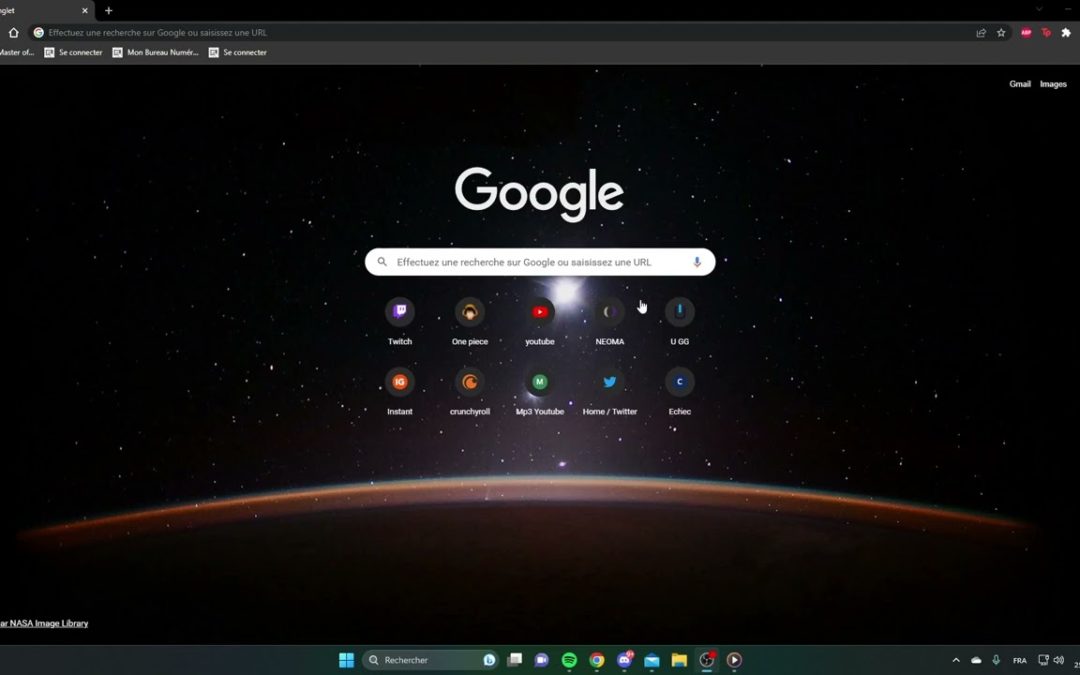Go to the Chrome home page button
The width and height of the screenshot is (1080, 675).
[x=13, y=32]
